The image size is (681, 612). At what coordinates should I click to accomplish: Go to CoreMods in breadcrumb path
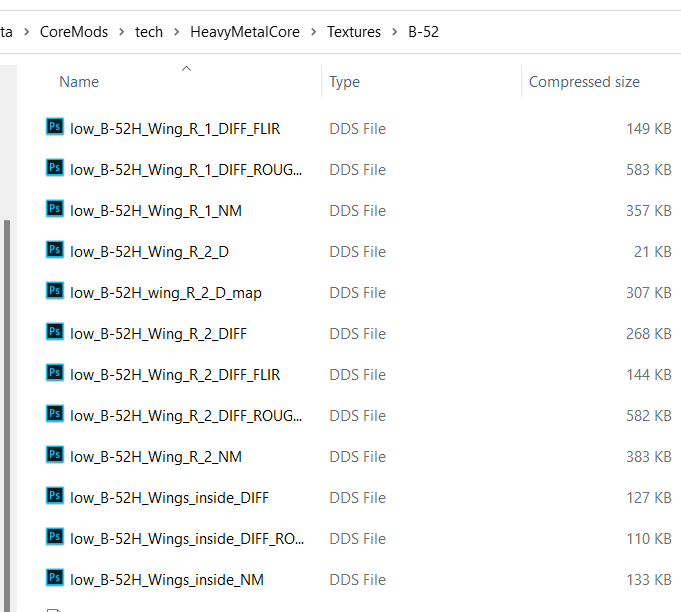(x=74, y=32)
